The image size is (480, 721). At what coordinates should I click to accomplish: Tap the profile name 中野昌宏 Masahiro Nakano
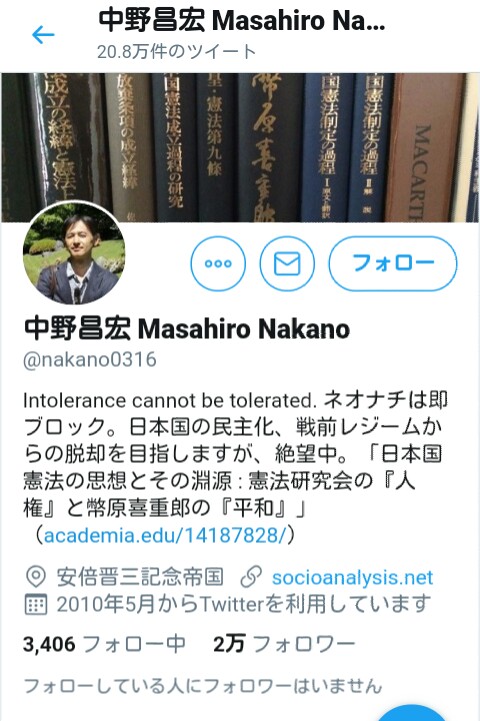click(187, 329)
